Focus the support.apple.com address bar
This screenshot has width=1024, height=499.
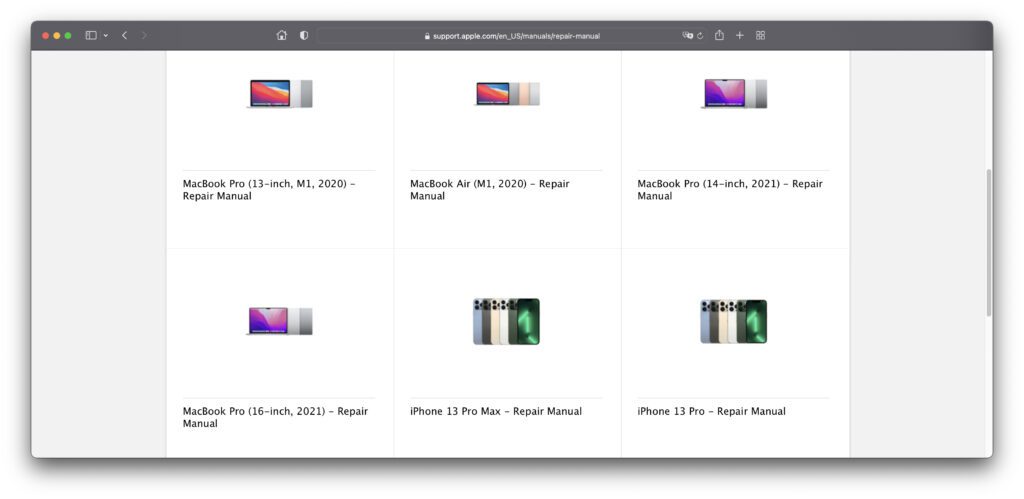[512, 36]
